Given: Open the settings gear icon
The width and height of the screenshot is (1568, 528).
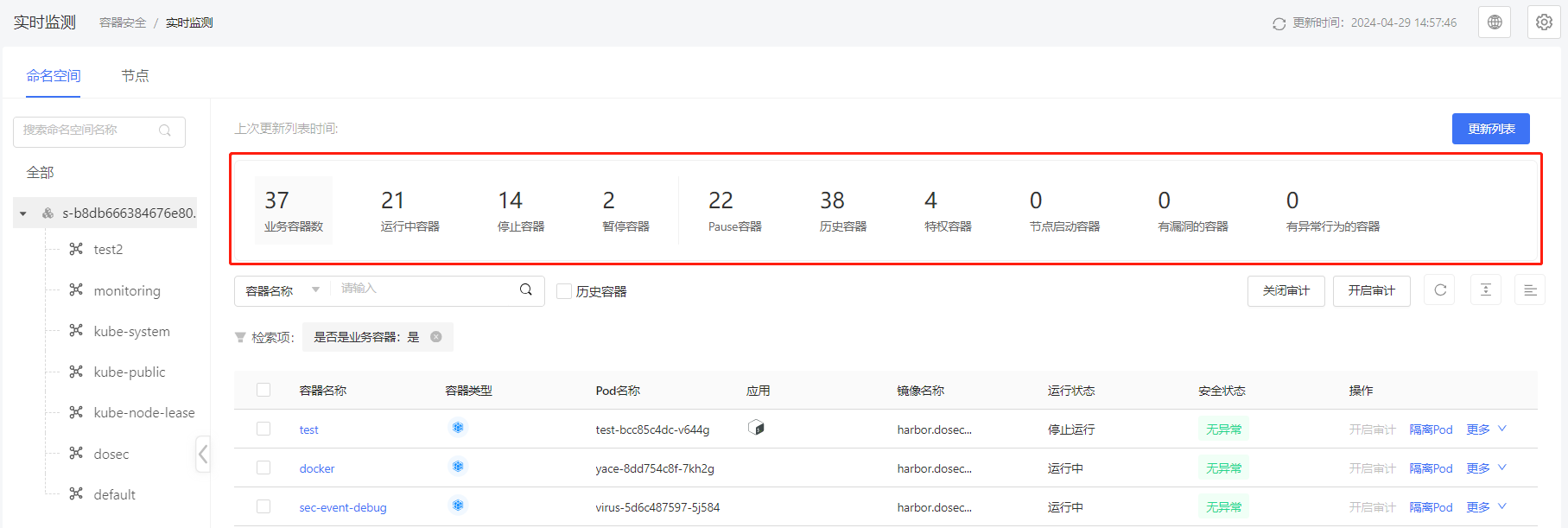Looking at the screenshot, I should 1544,22.
